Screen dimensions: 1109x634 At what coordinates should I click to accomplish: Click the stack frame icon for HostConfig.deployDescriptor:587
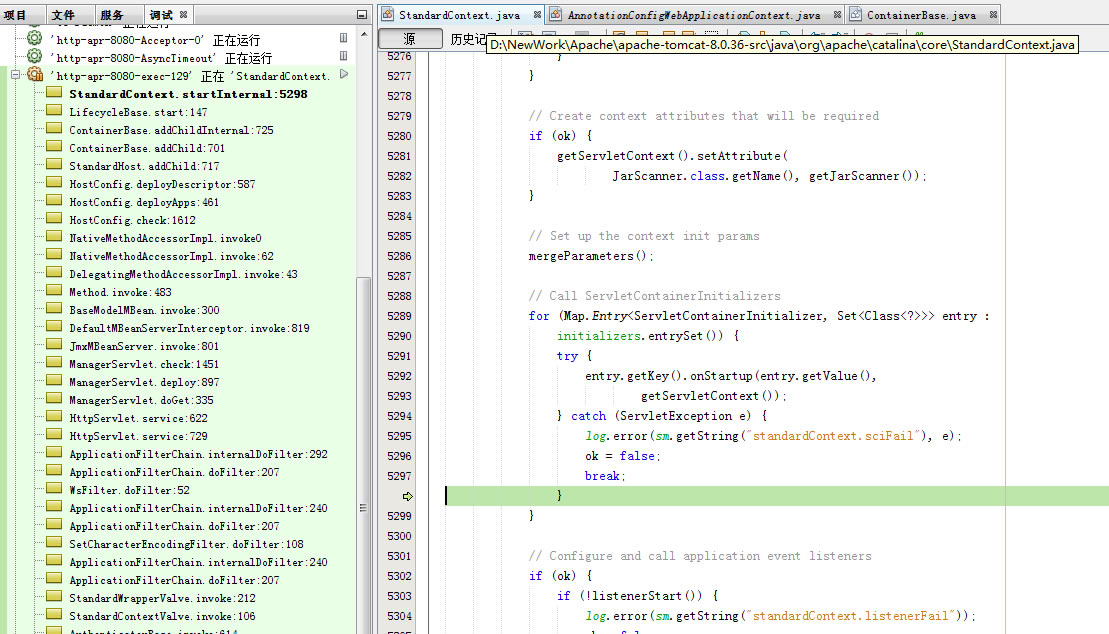pyautogui.click(x=54, y=182)
